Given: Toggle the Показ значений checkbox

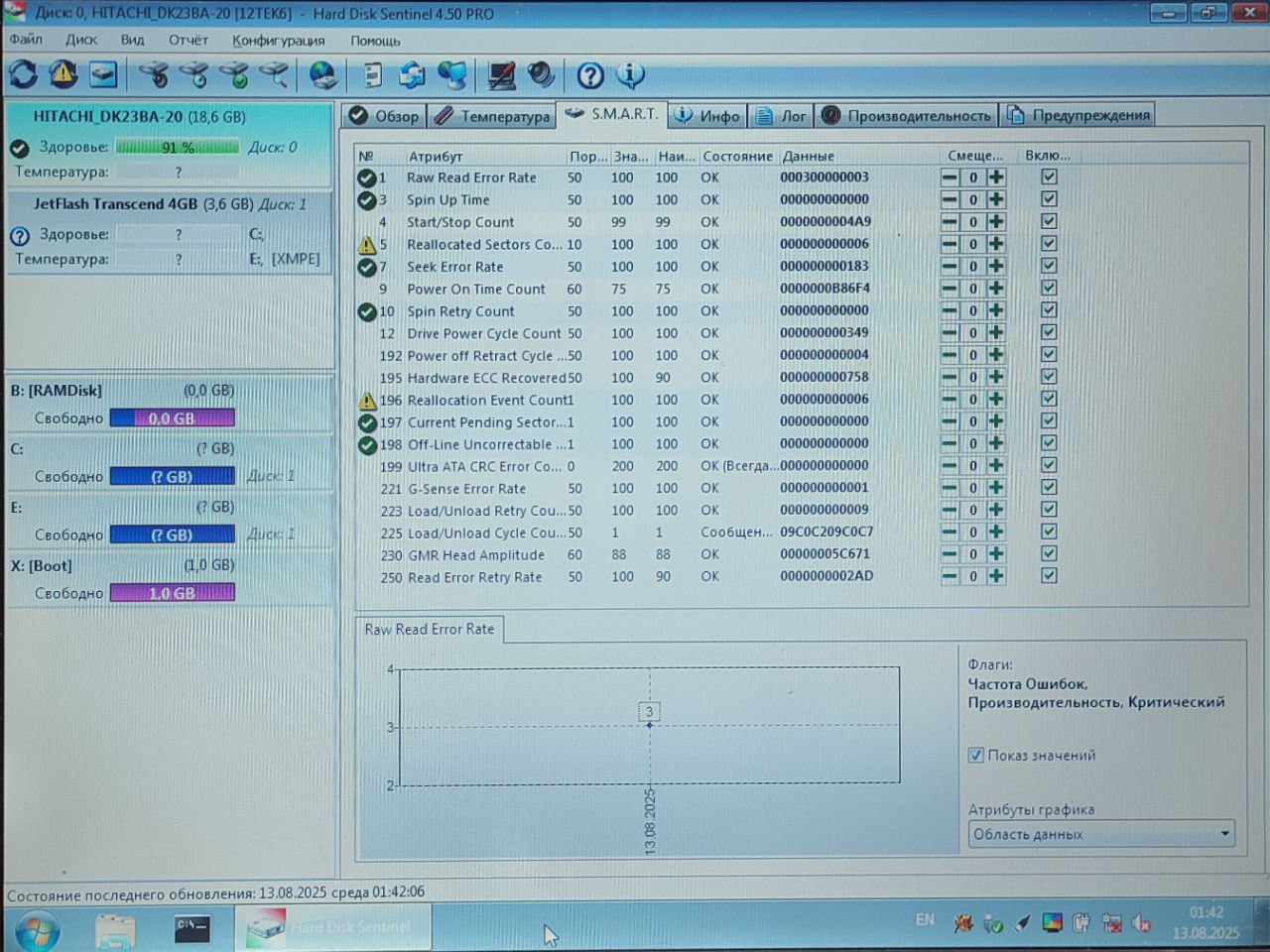Looking at the screenshot, I should click(976, 755).
